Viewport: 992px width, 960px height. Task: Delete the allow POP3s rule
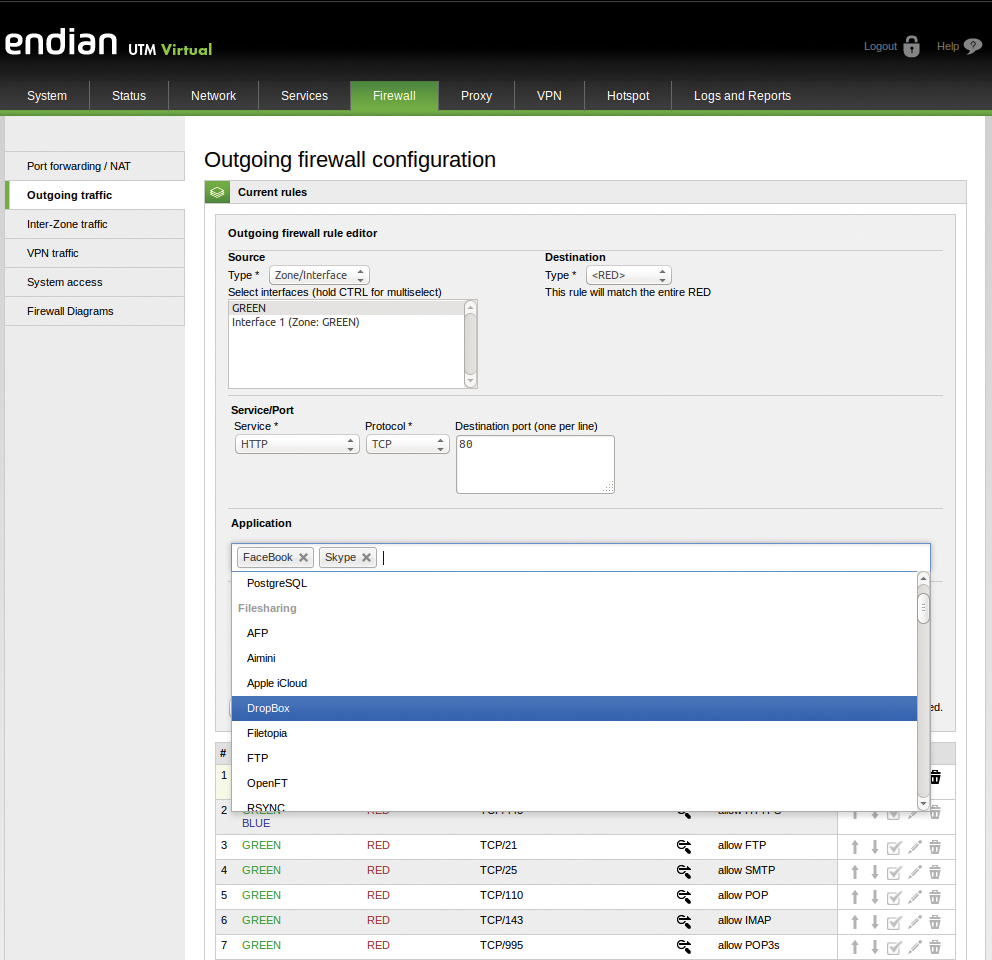(935, 947)
